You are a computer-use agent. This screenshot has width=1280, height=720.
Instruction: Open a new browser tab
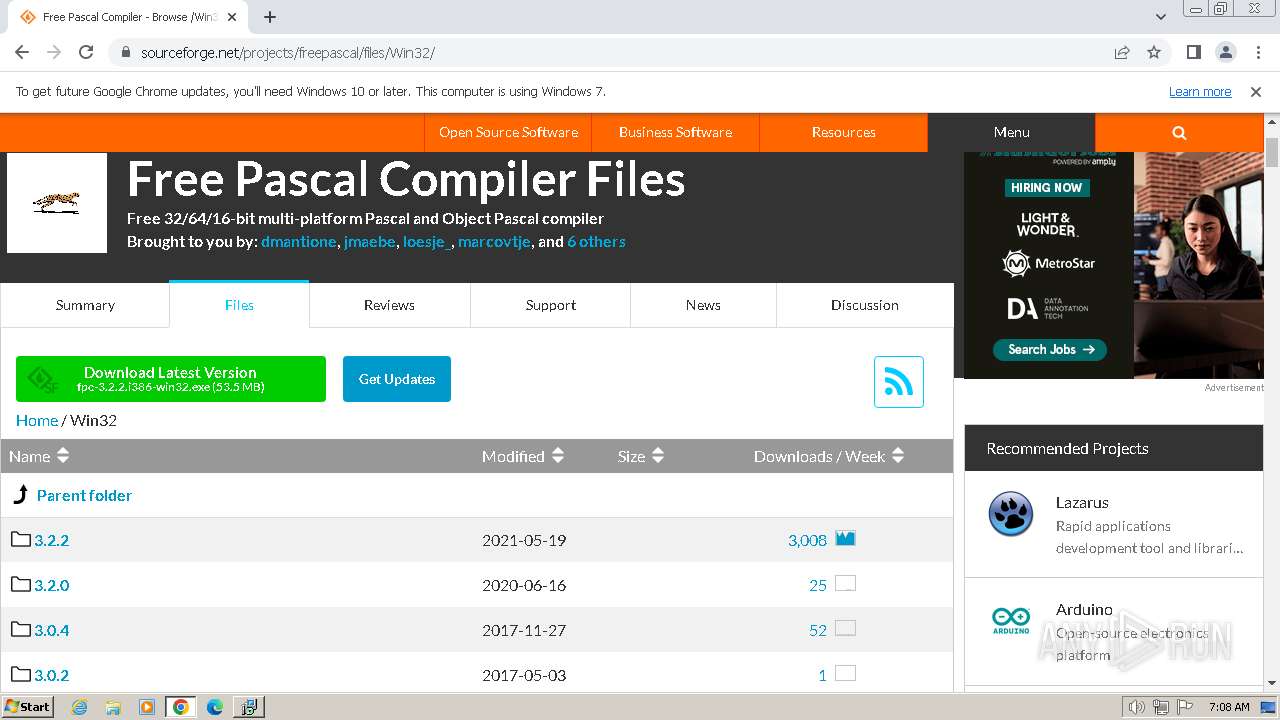coord(270,17)
